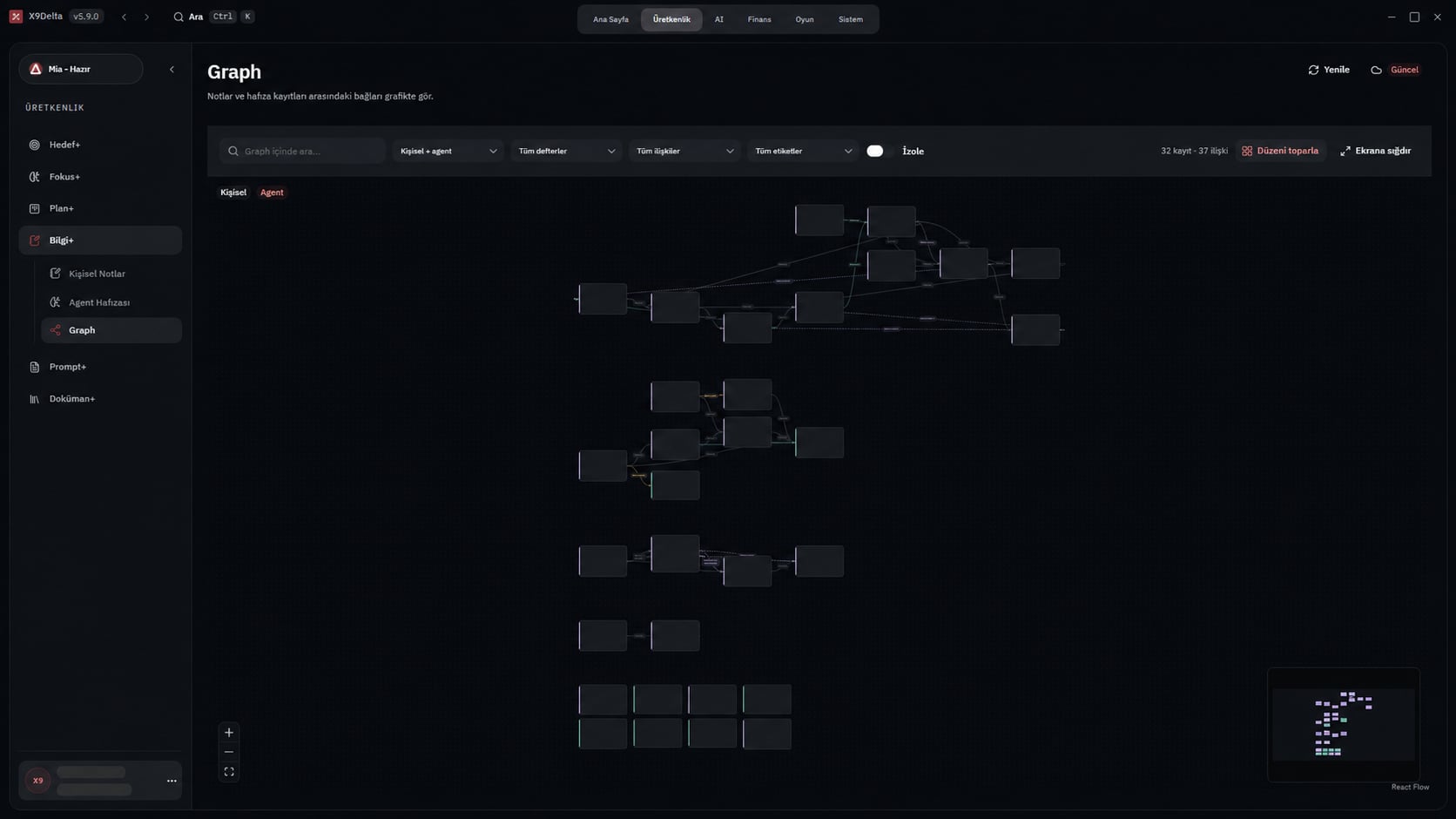The image size is (1456, 819).
Task: Select Graph in the sidebar
Action: (x=111, y=330)
